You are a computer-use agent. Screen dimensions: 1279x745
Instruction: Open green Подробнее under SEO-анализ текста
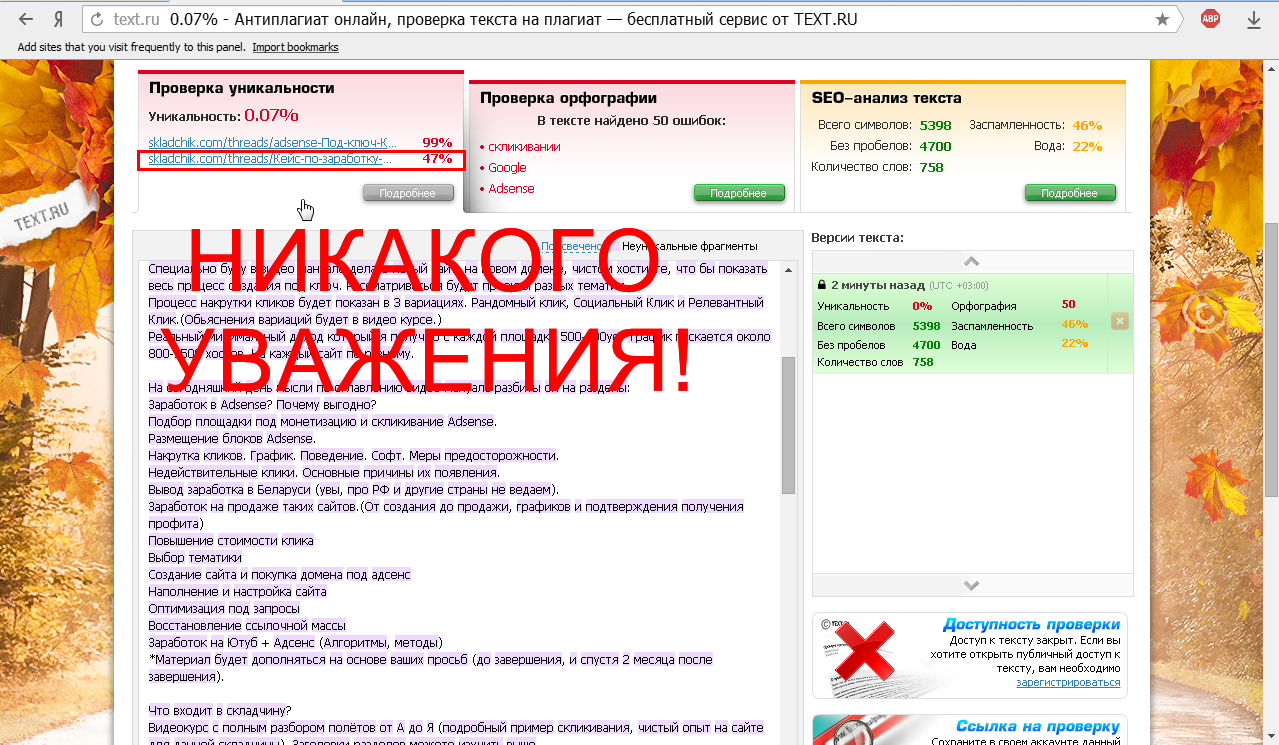[1070, 193]
